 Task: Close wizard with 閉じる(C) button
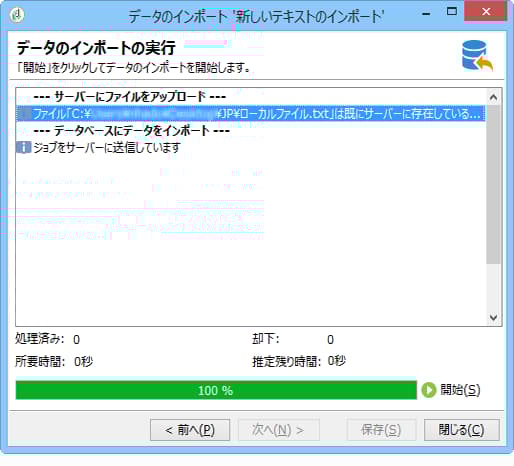(x=462, y=430)
